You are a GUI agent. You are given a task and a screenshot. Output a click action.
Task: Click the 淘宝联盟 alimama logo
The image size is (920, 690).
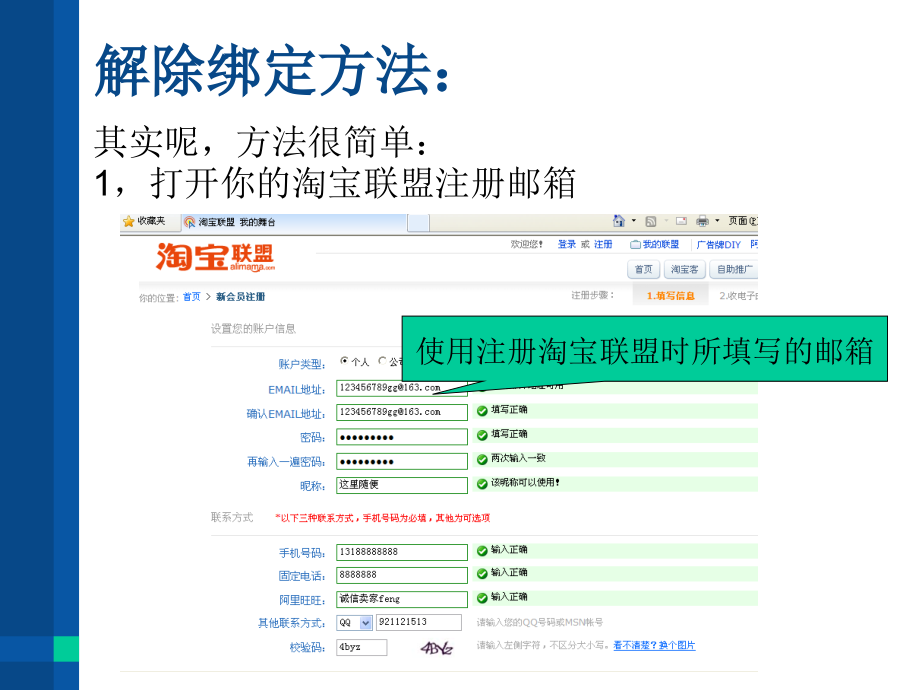pos(215,258)
